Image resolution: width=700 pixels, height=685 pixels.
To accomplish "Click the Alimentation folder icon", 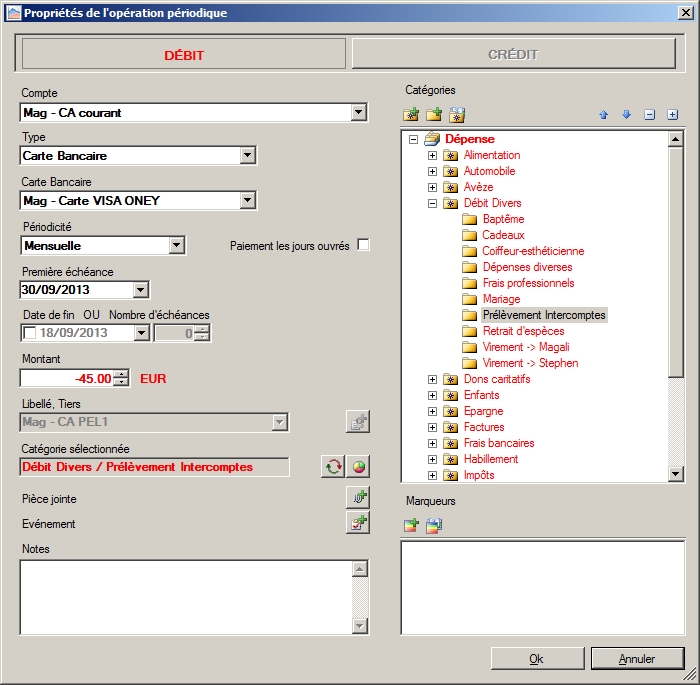I will point(450,155).
